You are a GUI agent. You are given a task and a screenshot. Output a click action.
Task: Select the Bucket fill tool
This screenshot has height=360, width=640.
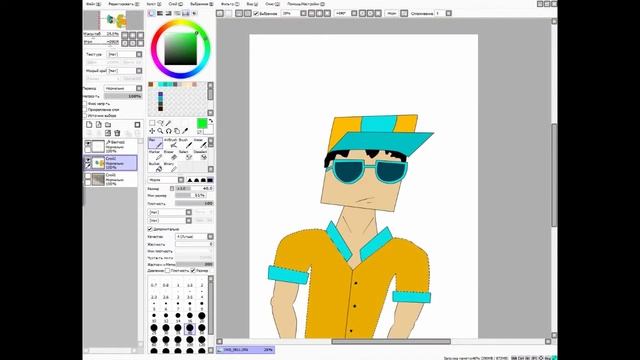pyautogui.click(x=155, y=167)
